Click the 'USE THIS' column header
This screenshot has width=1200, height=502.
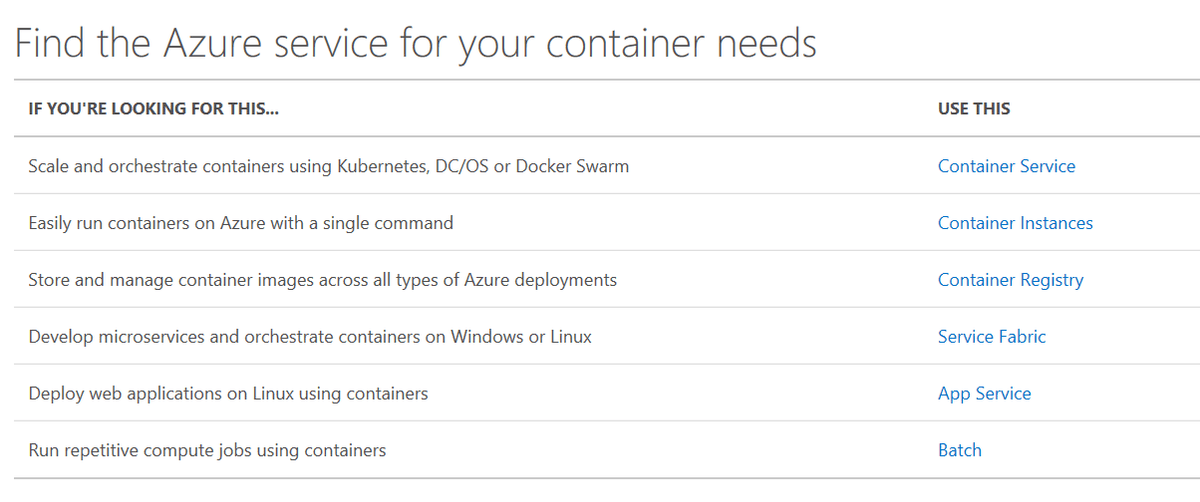tap(974, 108)
